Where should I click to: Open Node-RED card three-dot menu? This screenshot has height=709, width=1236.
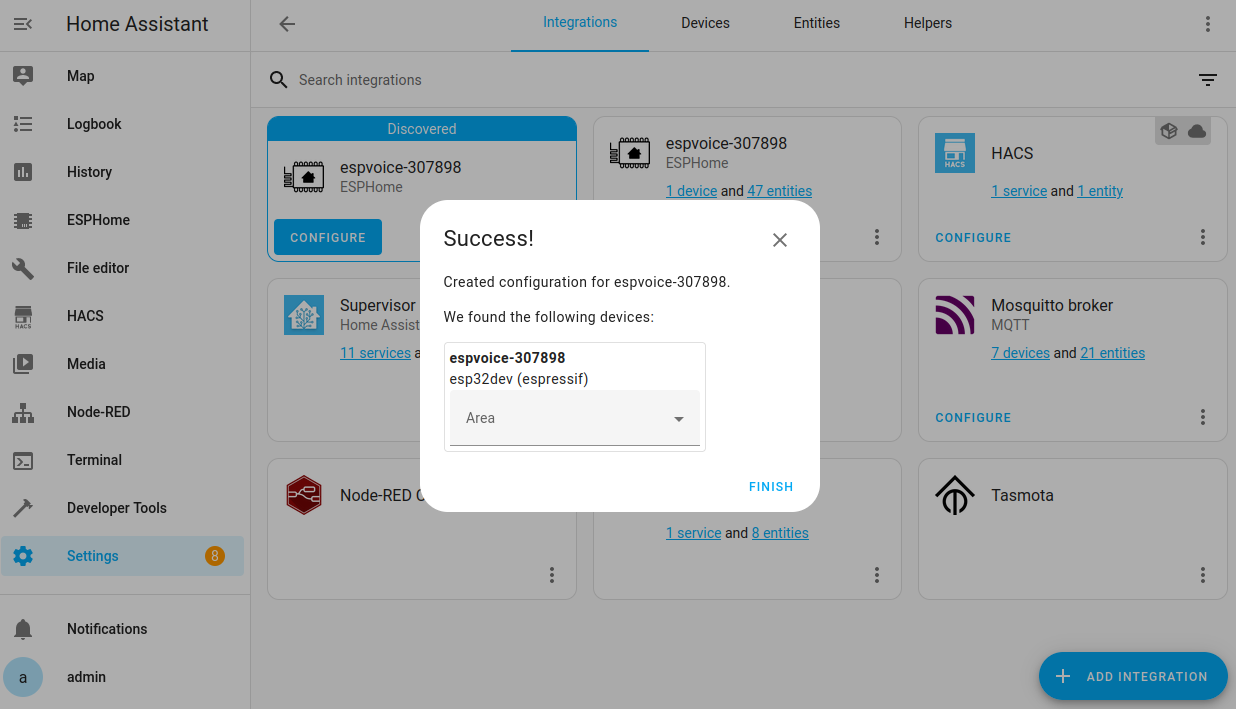pyautogui.click(x=552, y=575)
